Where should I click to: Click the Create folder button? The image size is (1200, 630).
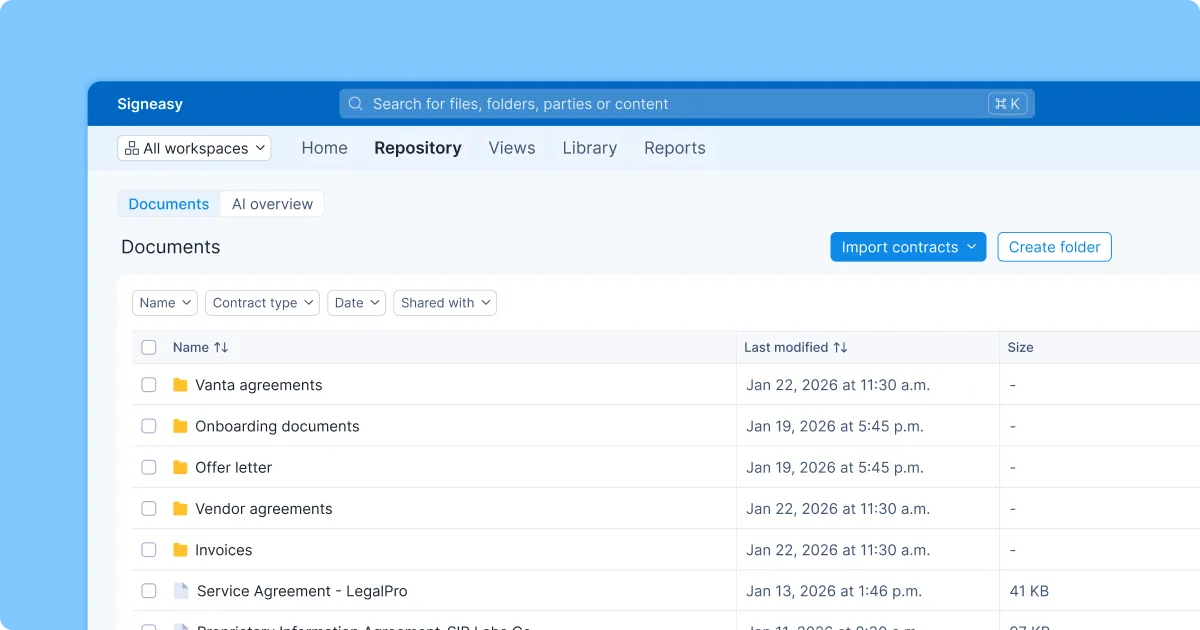(x=1054, y=247)
